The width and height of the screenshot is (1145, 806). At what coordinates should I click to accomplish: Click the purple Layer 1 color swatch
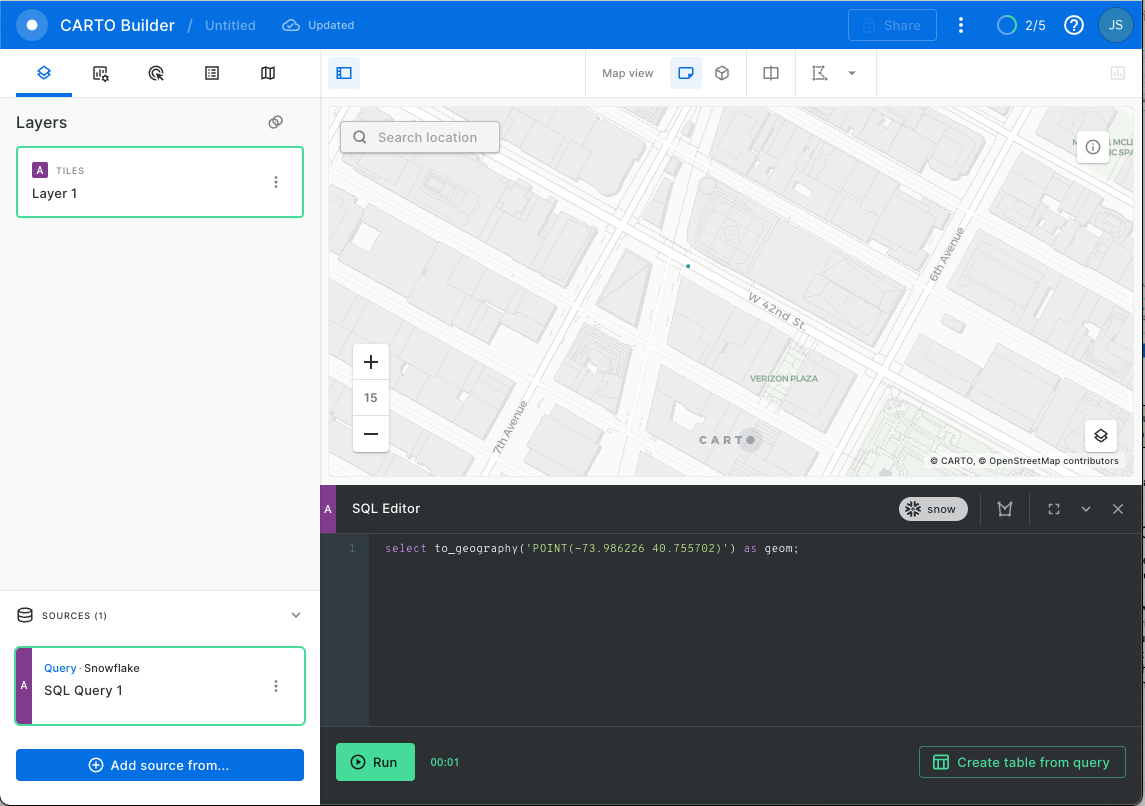coord(40,170)
